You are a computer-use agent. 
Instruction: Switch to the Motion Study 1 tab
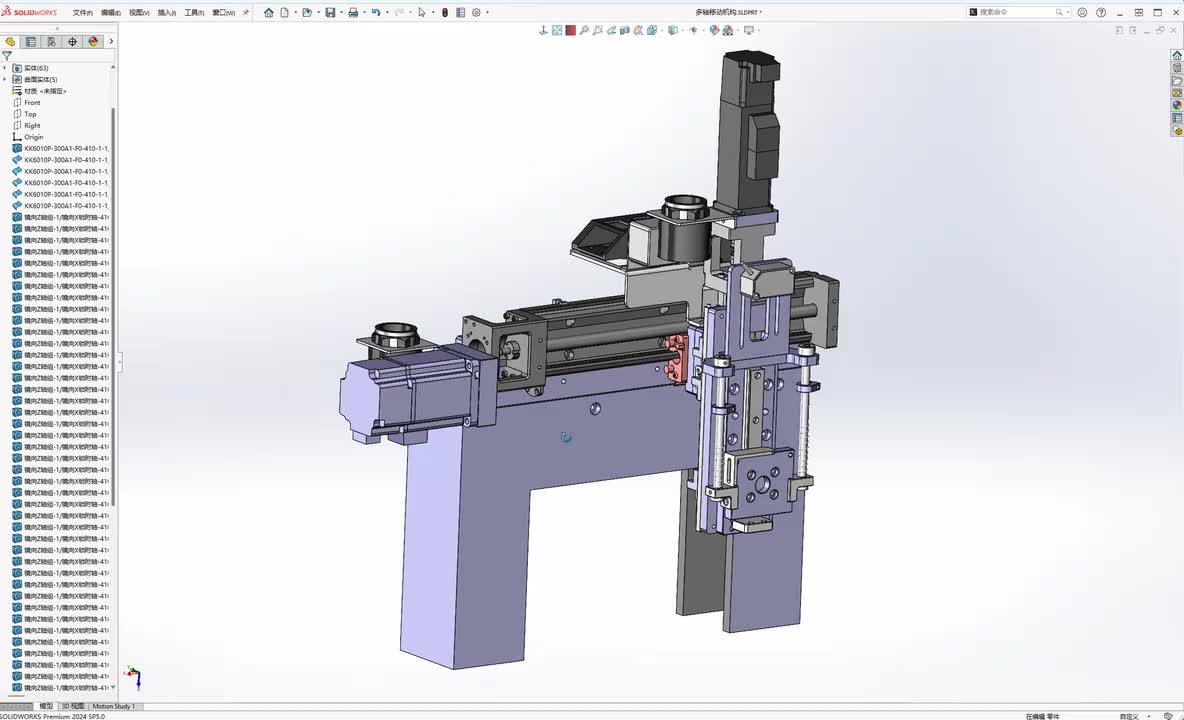113,706
